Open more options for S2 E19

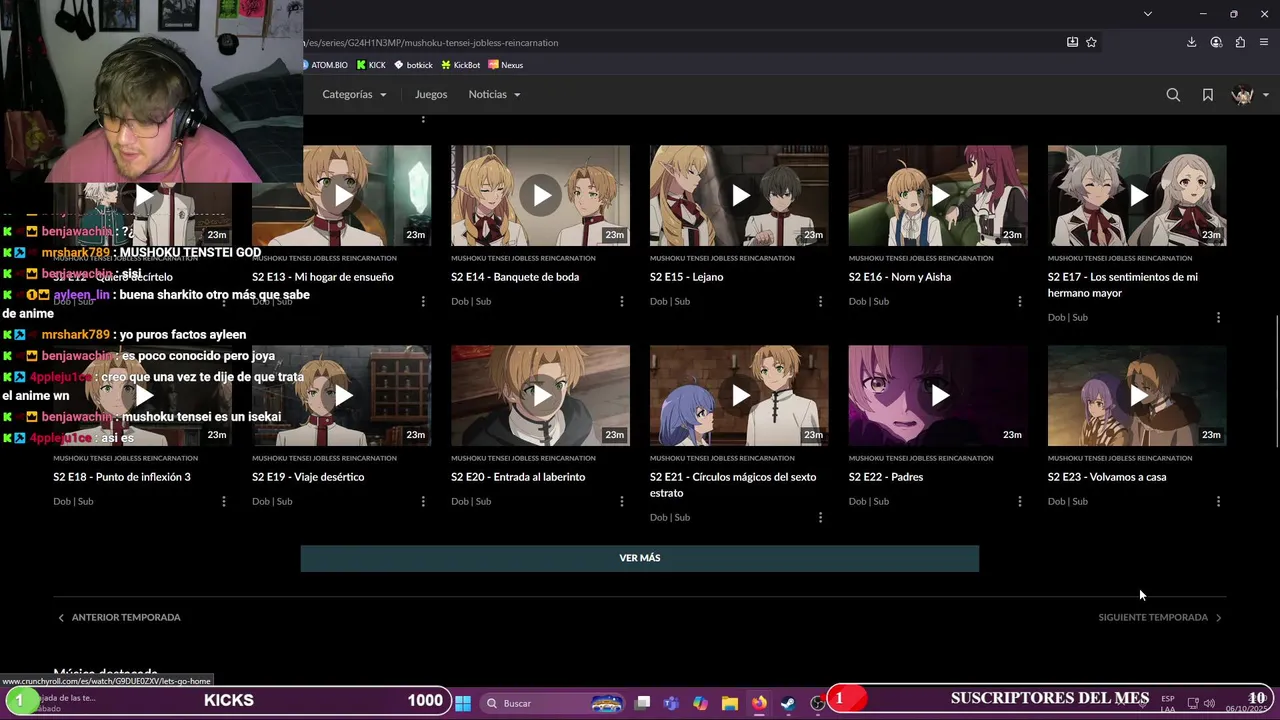tap(423, 501)
